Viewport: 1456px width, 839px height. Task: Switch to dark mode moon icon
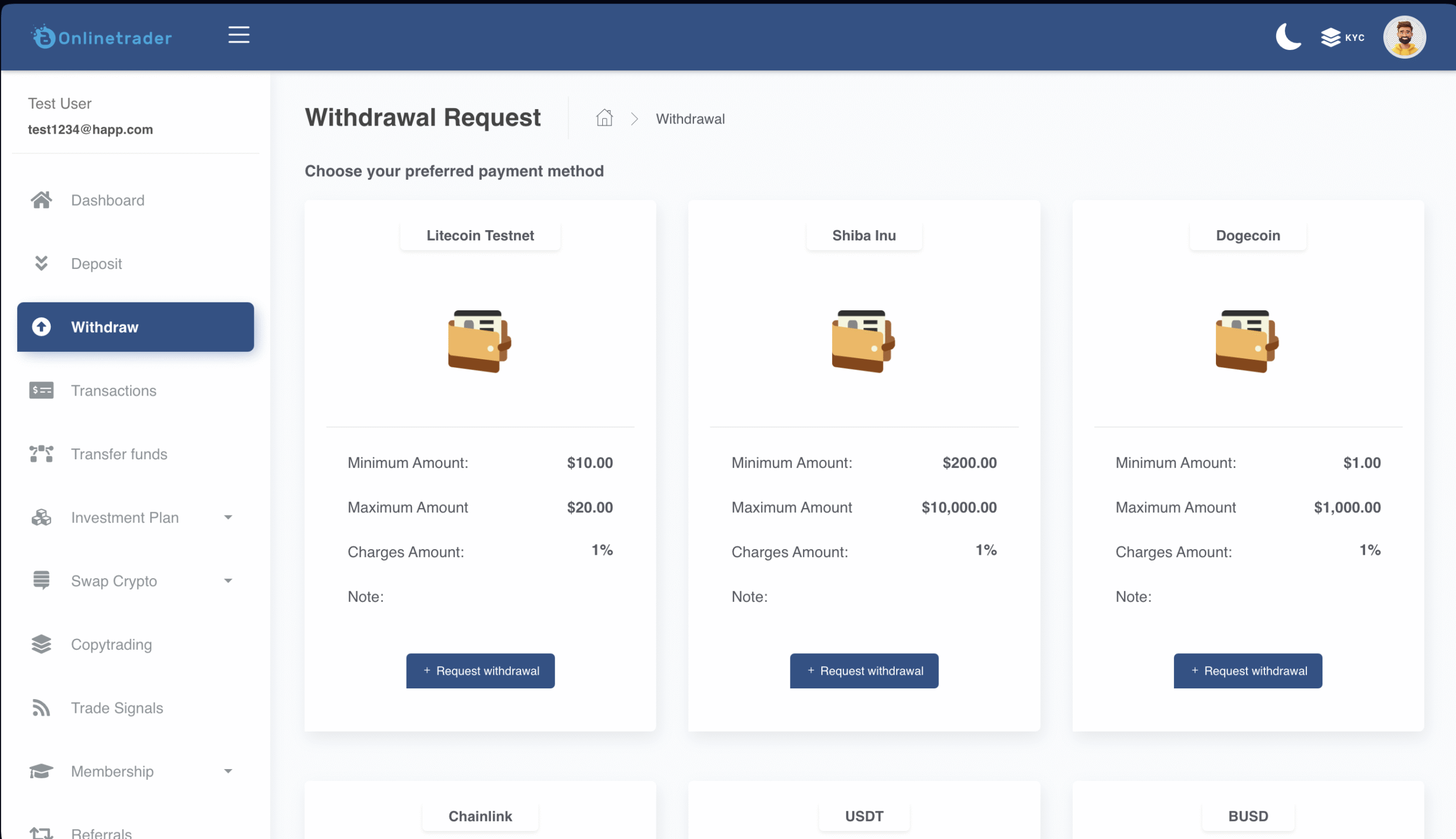[x=1288, y=37]
